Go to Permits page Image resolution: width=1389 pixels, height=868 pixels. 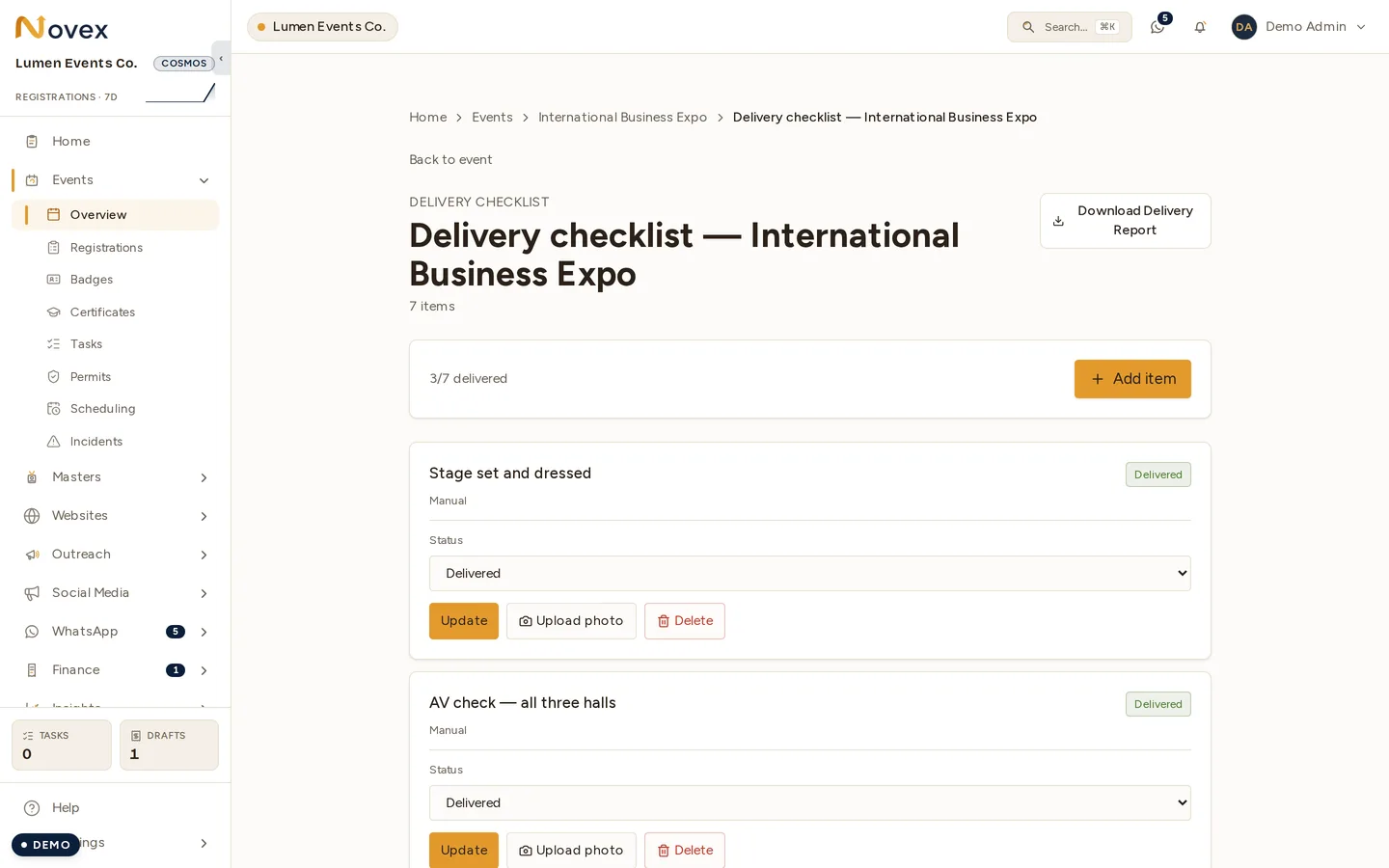(115, 377)
